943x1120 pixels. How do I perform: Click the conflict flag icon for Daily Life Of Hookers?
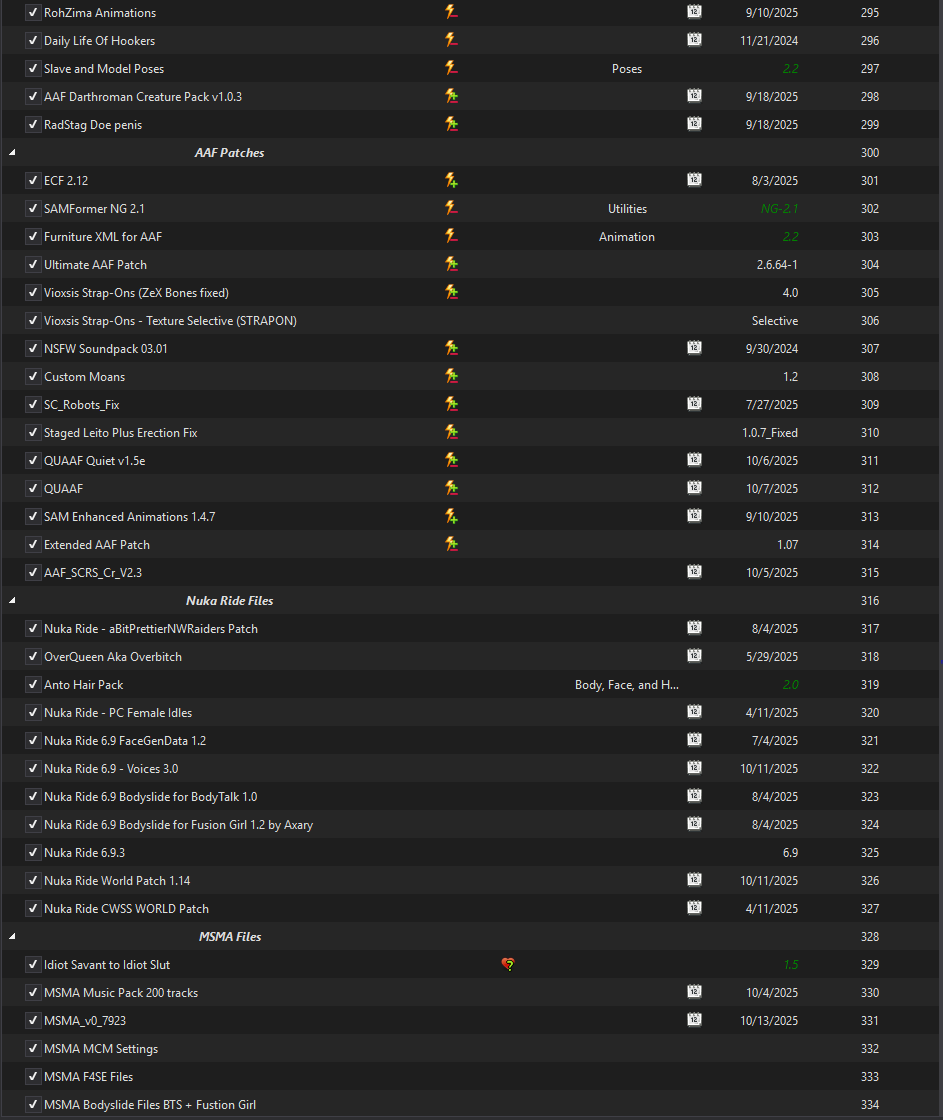(451, 40)
